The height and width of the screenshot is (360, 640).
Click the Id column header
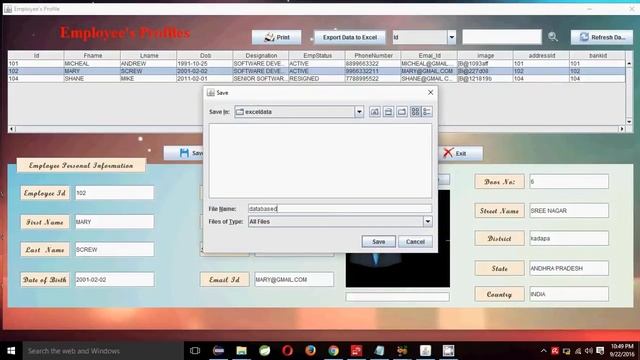[x=36, y=55]
